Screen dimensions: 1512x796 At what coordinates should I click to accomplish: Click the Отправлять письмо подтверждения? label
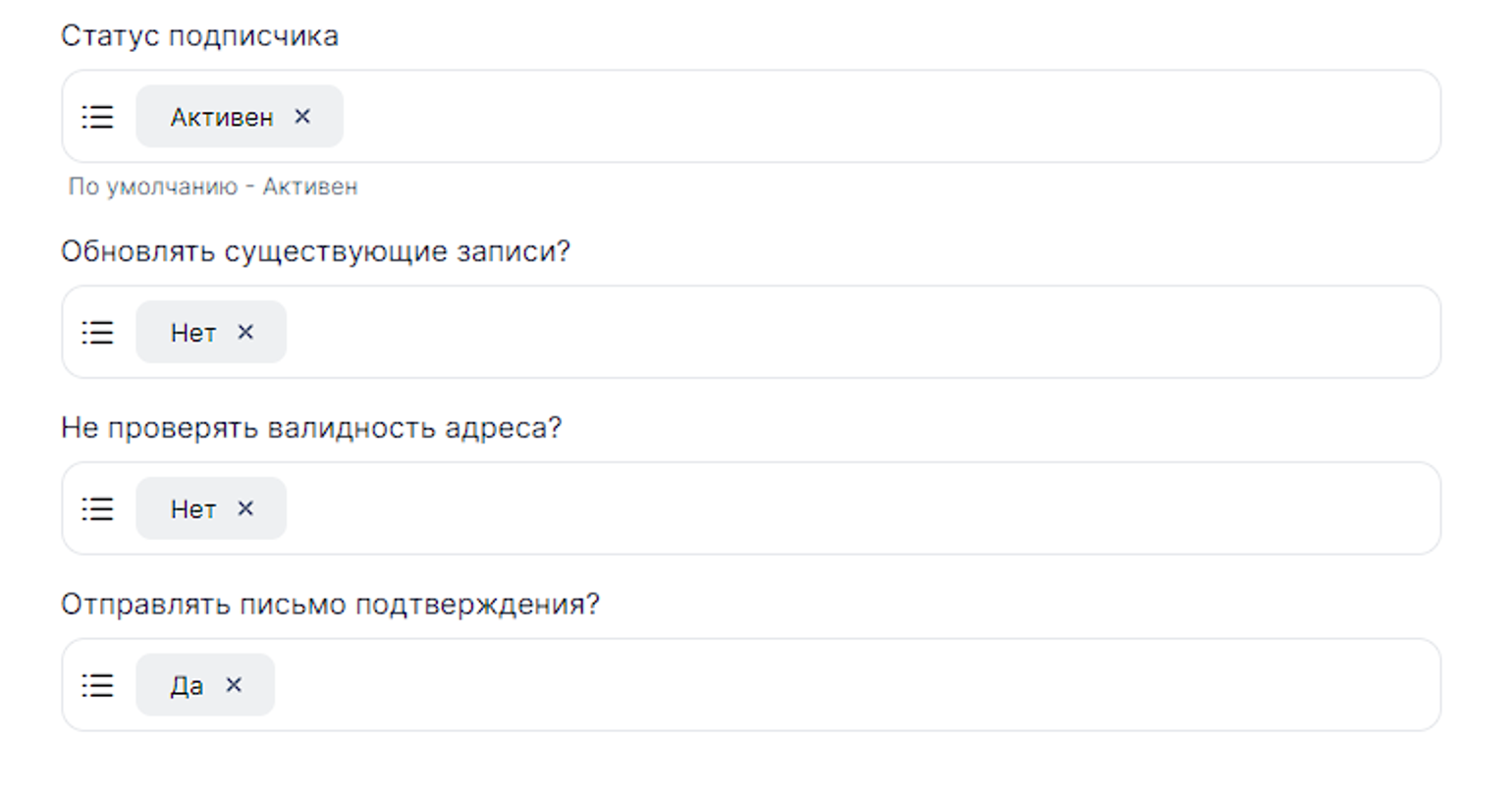click(330, 605)
